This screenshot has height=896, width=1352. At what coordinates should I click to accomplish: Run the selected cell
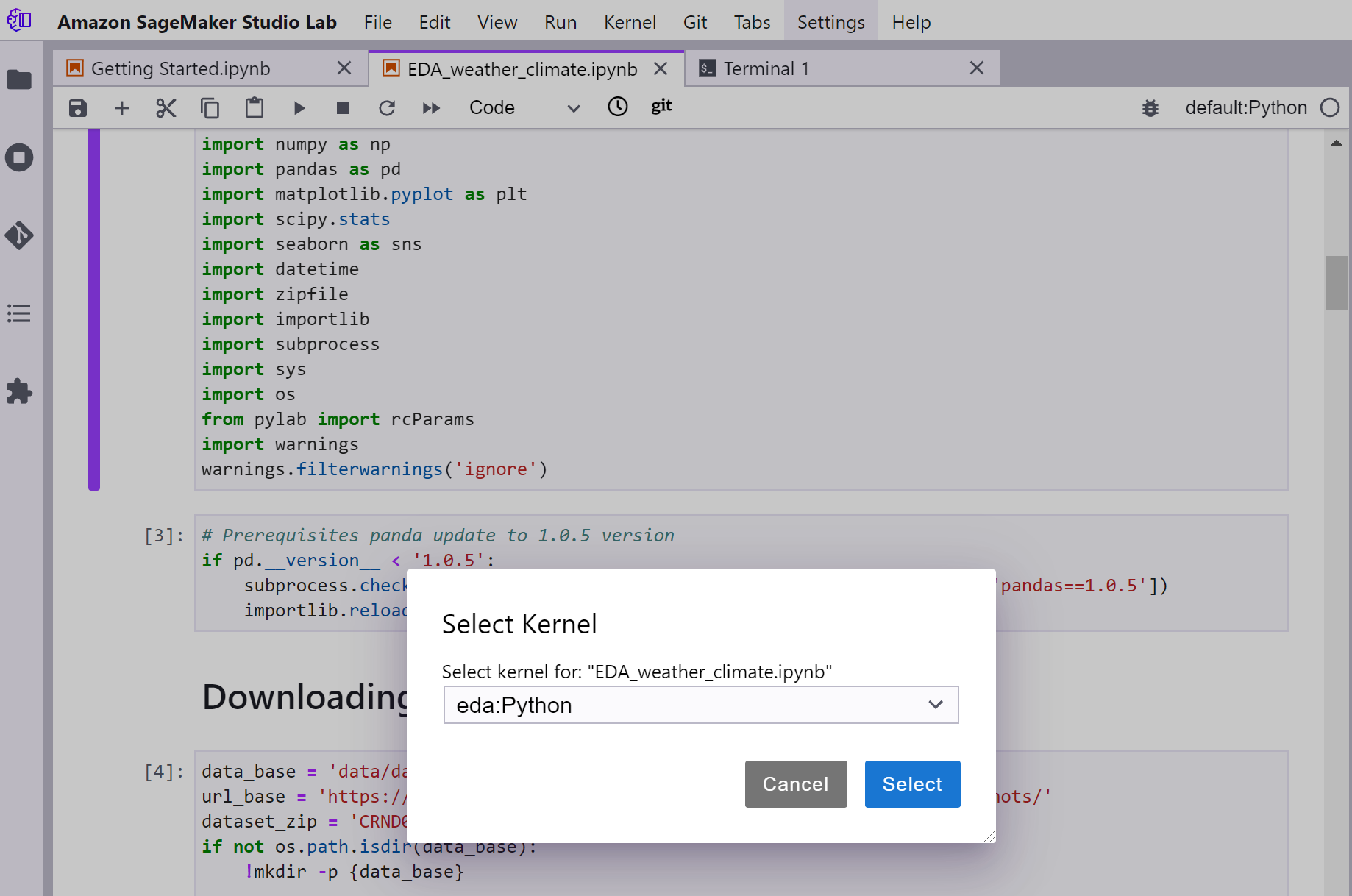point(299,108)
